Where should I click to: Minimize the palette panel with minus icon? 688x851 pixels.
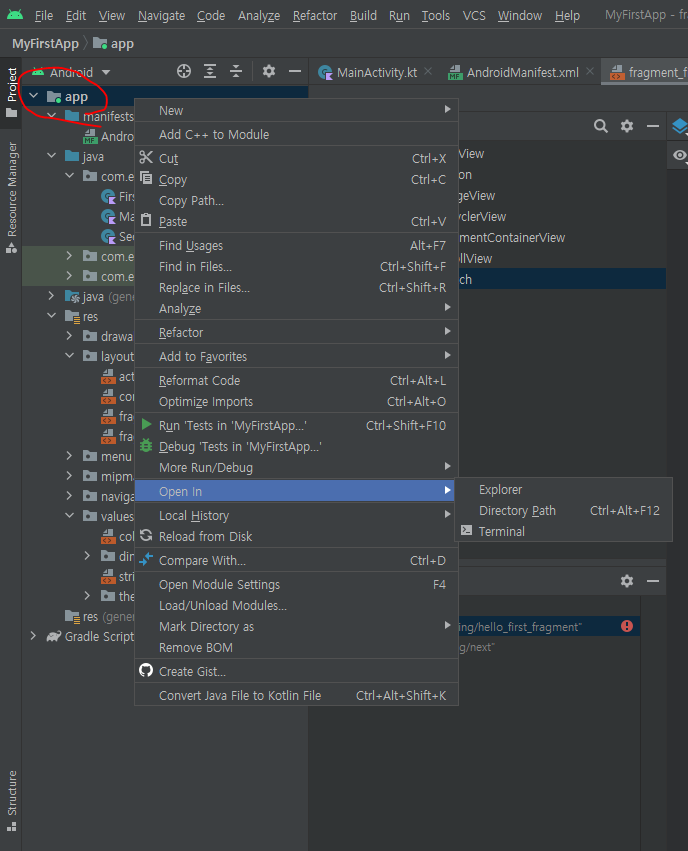tap(653, 126)
